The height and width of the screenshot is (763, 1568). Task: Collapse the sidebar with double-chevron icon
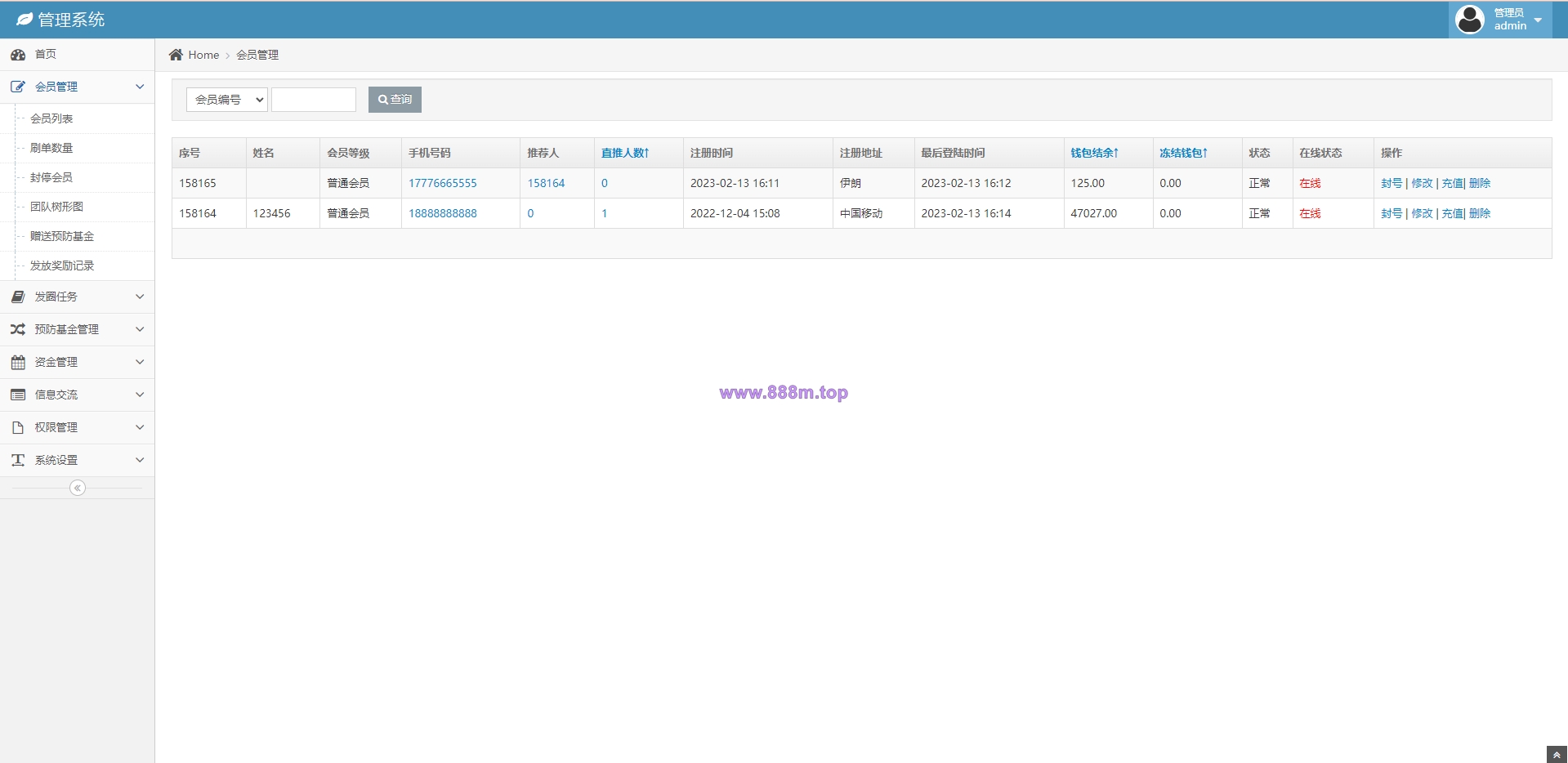coord(78,488)
